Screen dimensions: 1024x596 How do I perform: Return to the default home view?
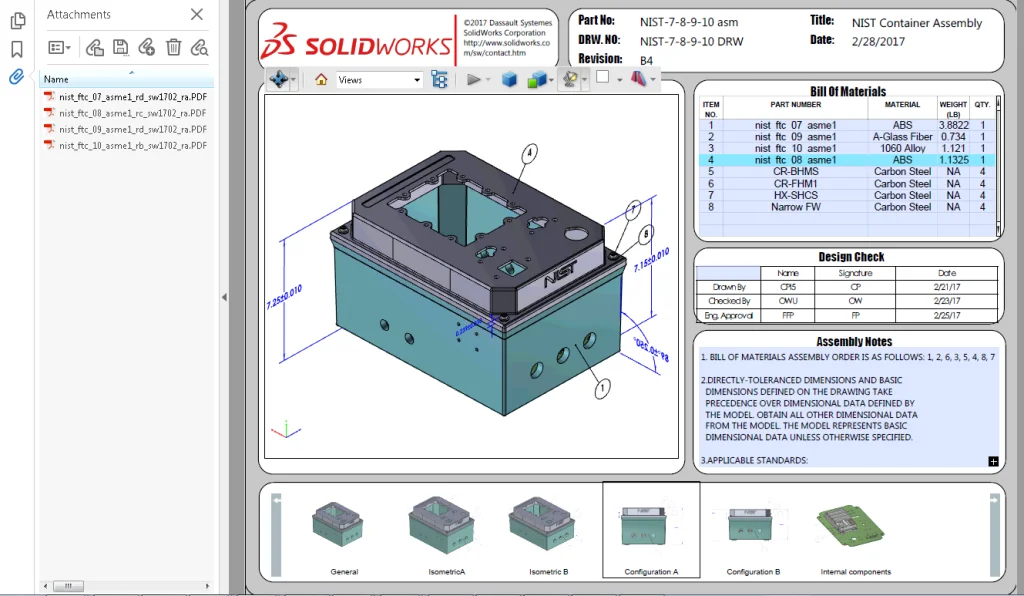click(321, 80)
